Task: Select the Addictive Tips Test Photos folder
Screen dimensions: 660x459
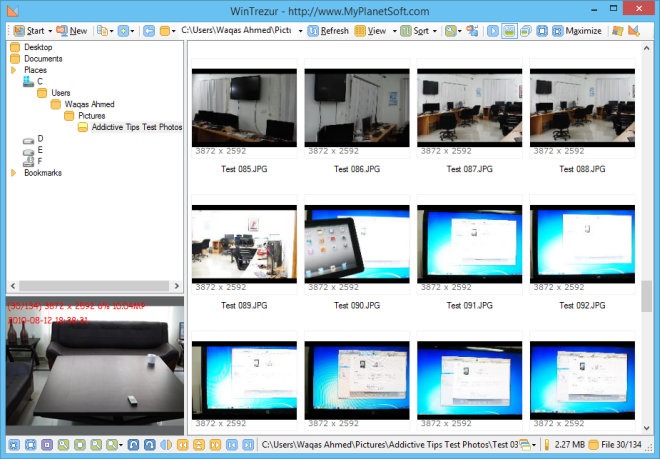Action: pos(137,128)
